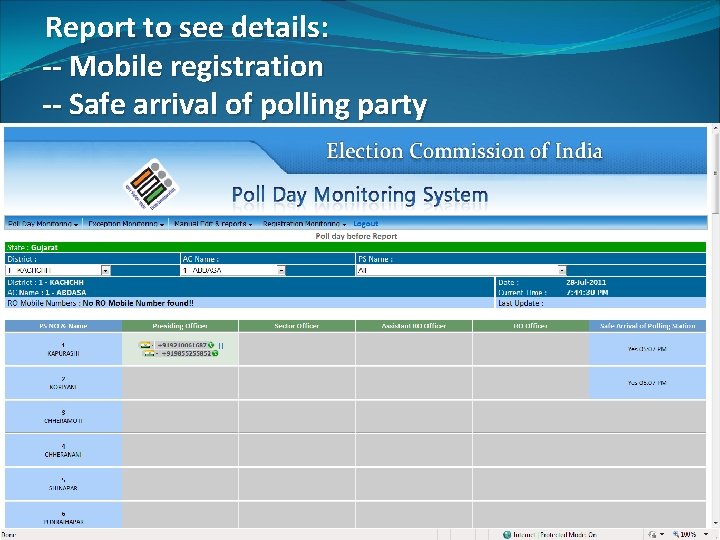The height and width of the screenshot is (540, 720).
Task: Click the phone number +919855255852
Action: point(186,354)
